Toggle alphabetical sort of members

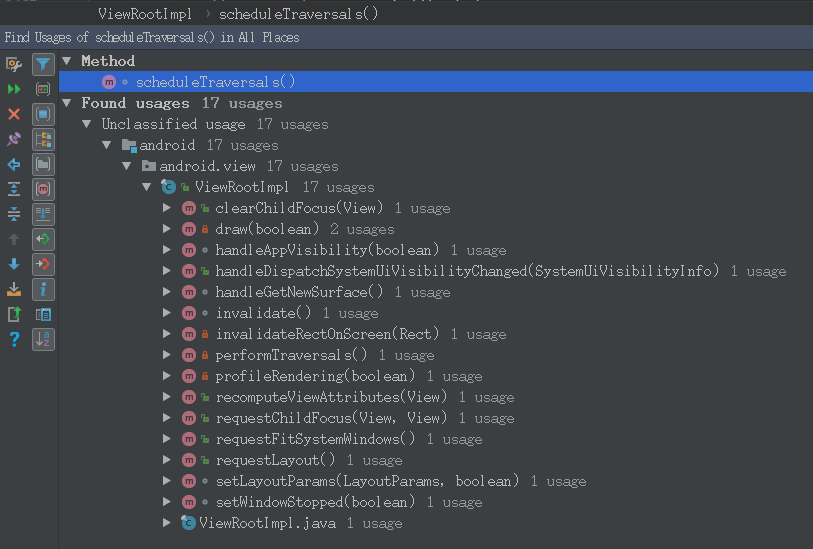tap(43, 340)
